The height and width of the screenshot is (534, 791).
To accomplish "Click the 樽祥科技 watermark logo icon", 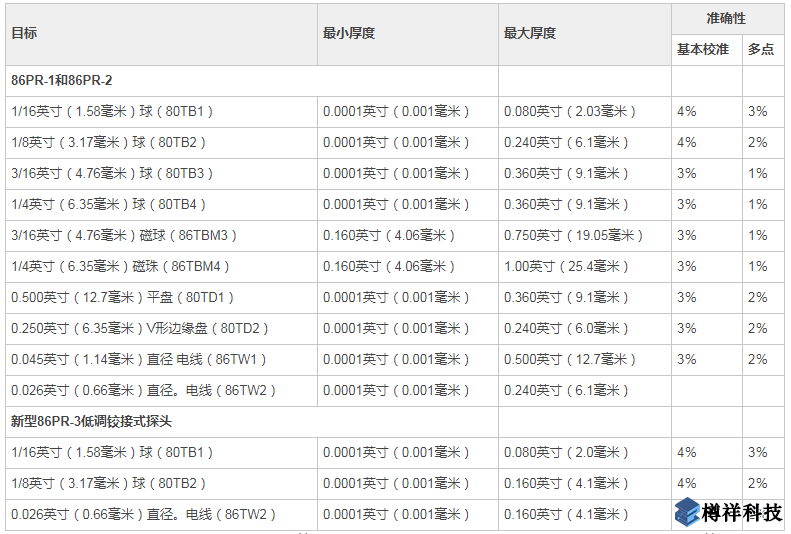I will click(686, 512).
